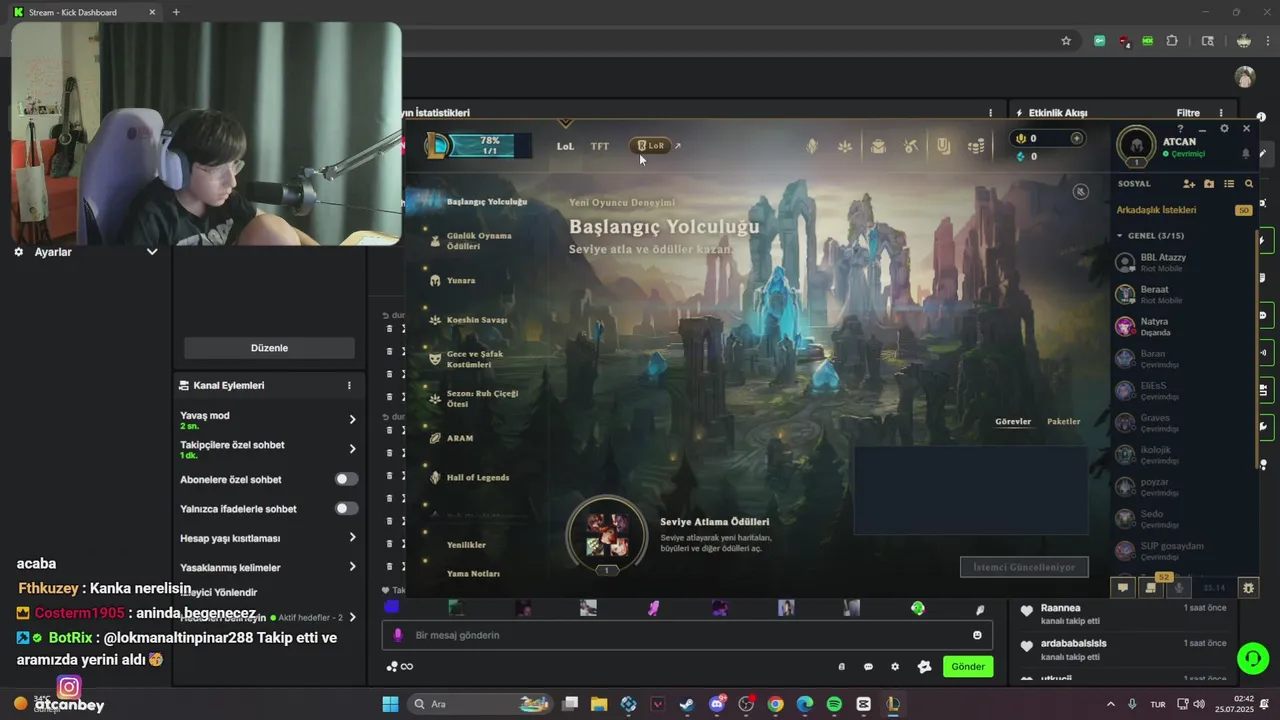Click the add friend icon
This screenshot has height=720, width=1280.
pyautogui.click(x=1189, y=184)
